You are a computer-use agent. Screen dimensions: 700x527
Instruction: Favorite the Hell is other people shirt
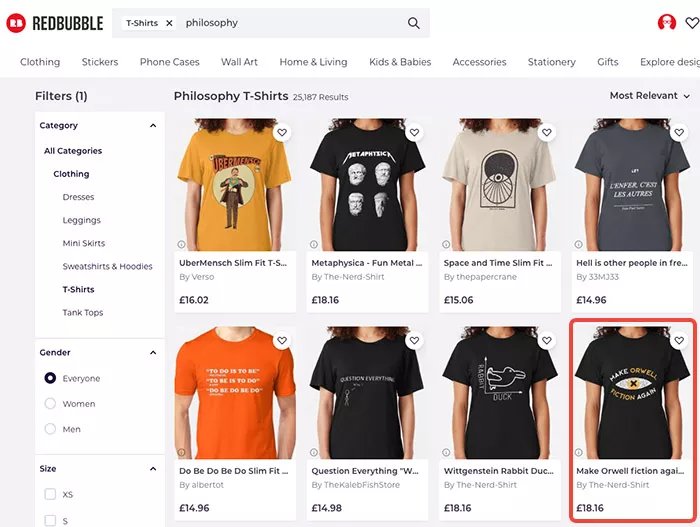pos(679,133)
